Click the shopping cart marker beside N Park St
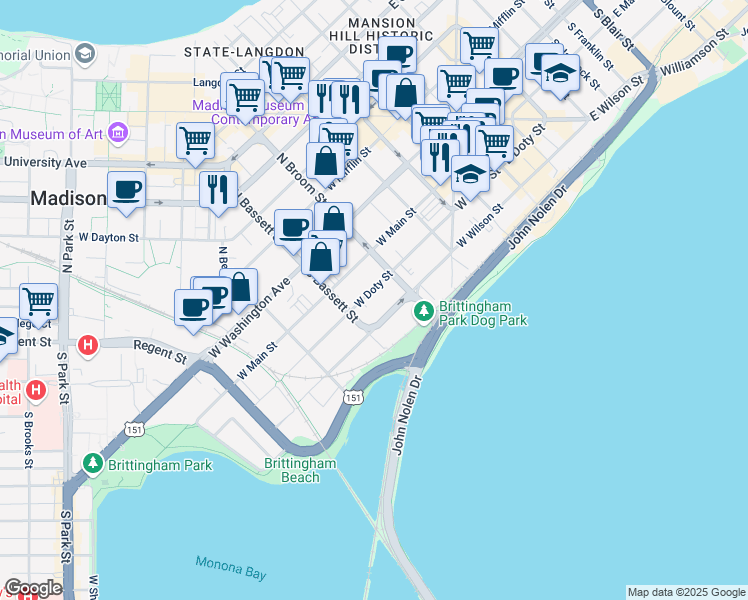Screen dimensions: 748x600 39,304
